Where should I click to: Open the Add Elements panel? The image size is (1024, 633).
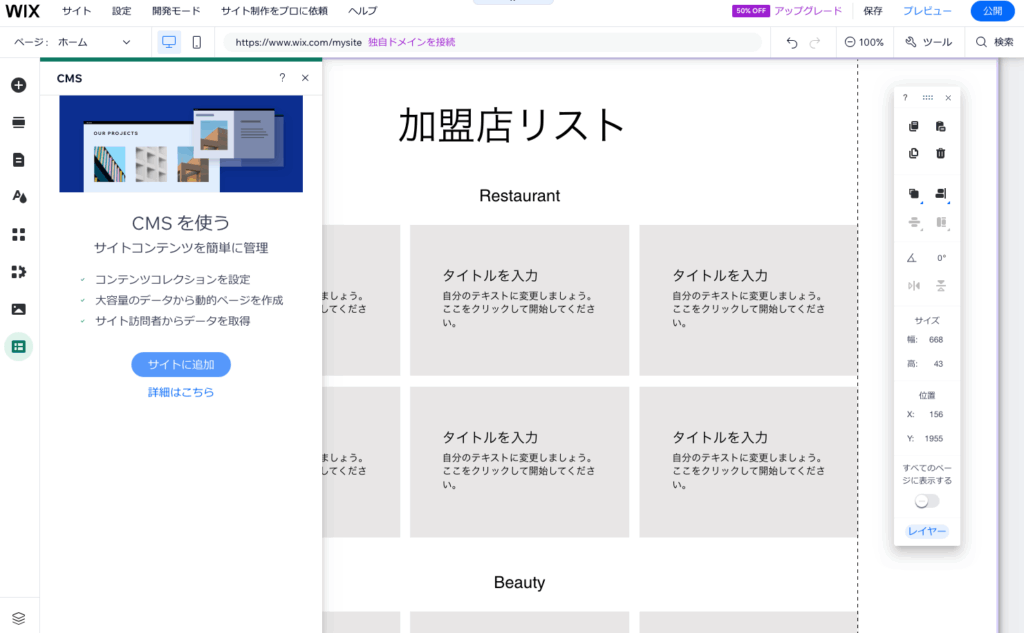click(x=18, y=86)
